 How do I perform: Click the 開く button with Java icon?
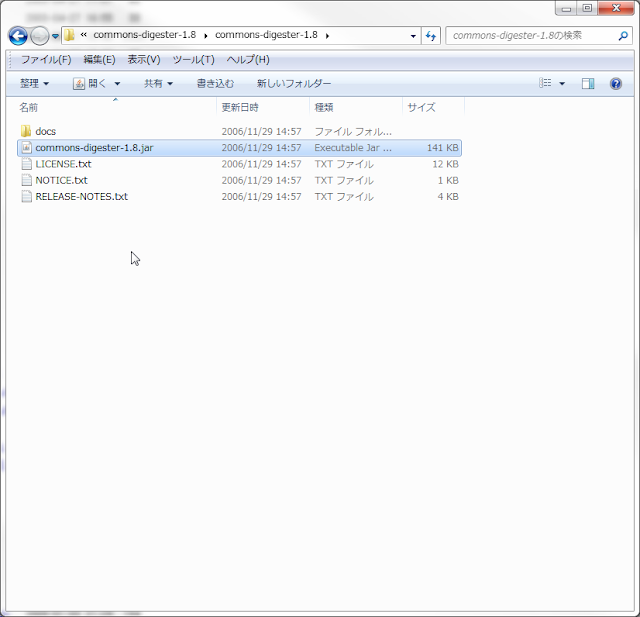point(90,84)
